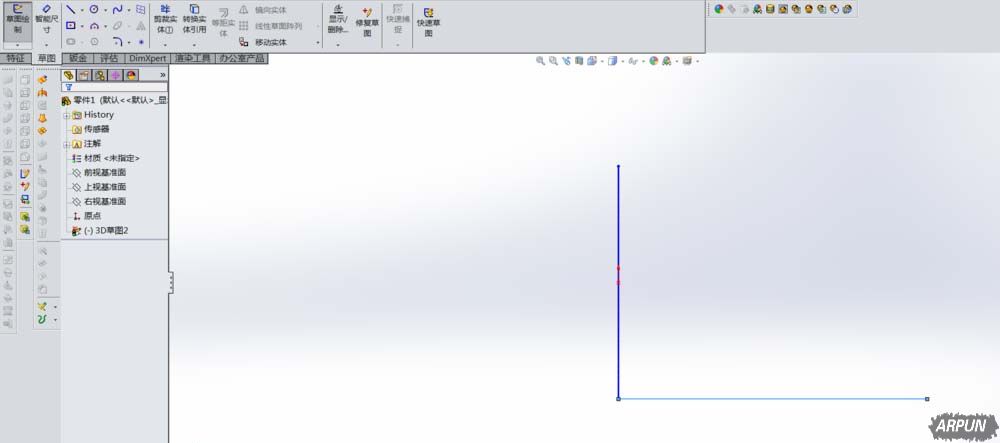Viewport: 1000px width, 443px height.
Task: Open the PropertyManager panel tab
Action: coord(84,75)
